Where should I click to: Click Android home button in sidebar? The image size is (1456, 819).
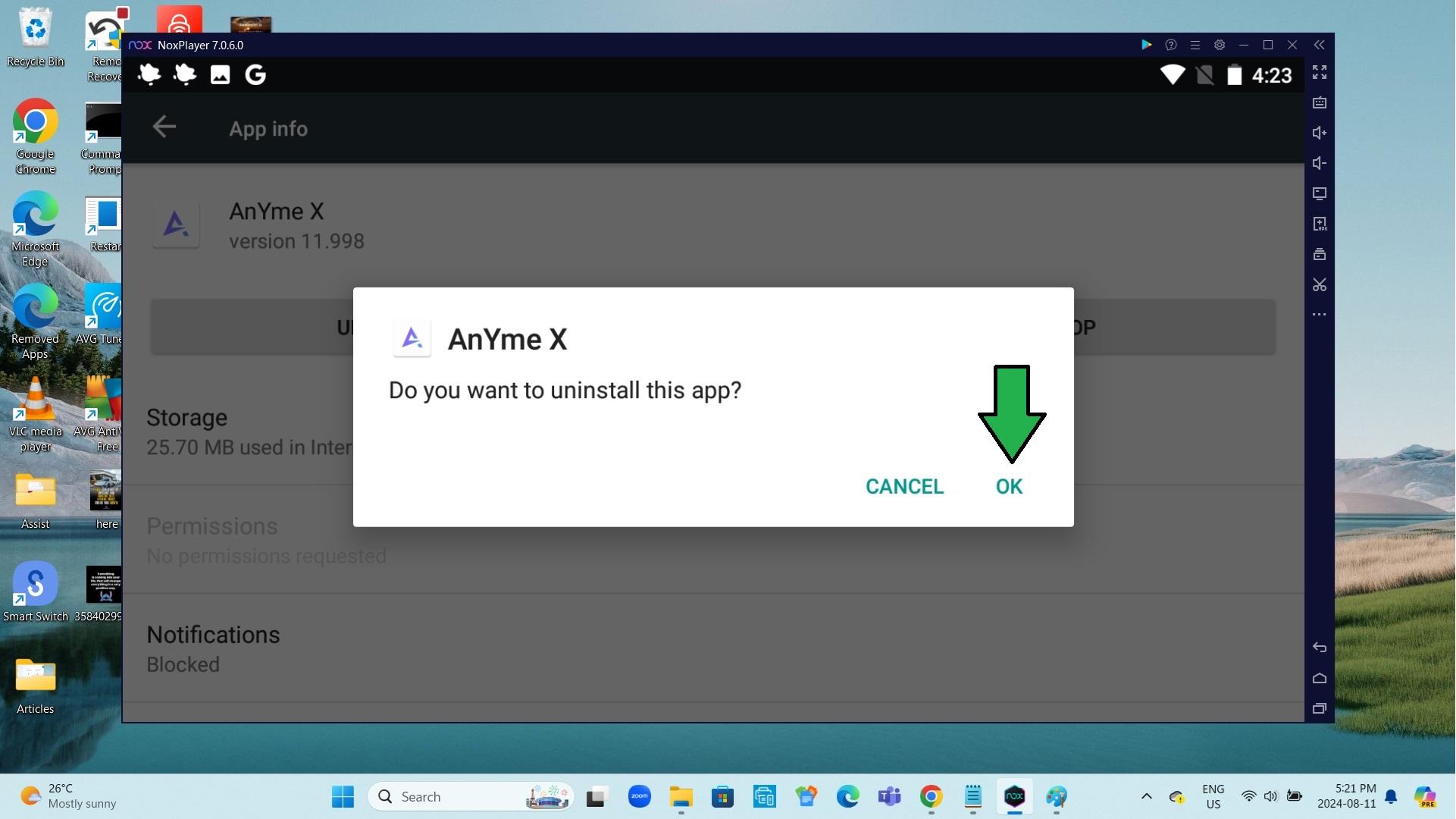(x=1320, y=678)
